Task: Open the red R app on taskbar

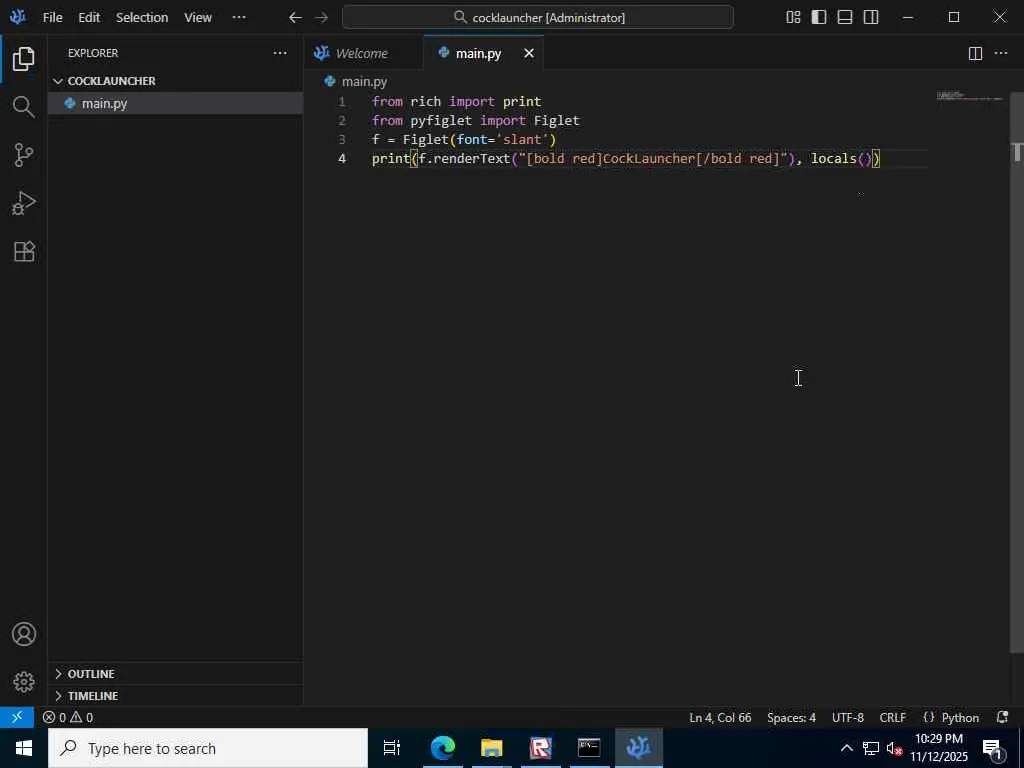Action: [x=540, y=748]
